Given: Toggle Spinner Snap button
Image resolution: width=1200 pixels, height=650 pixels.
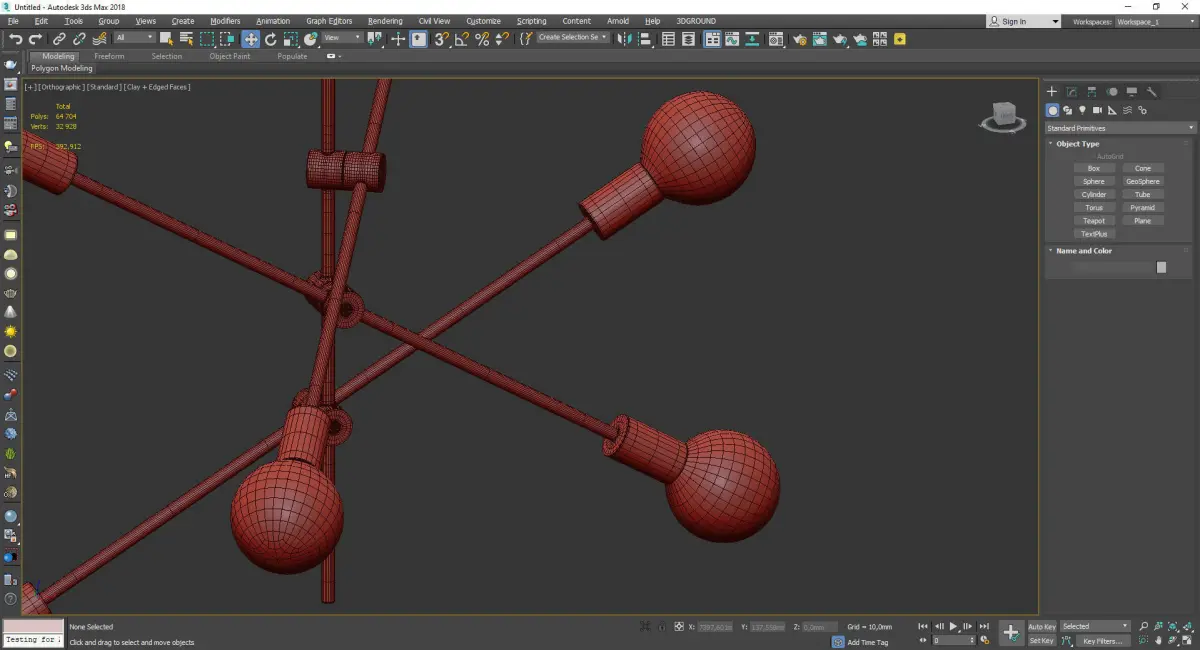Looking at the screenshot, I should pyautogui.click(x=502, y=38).
